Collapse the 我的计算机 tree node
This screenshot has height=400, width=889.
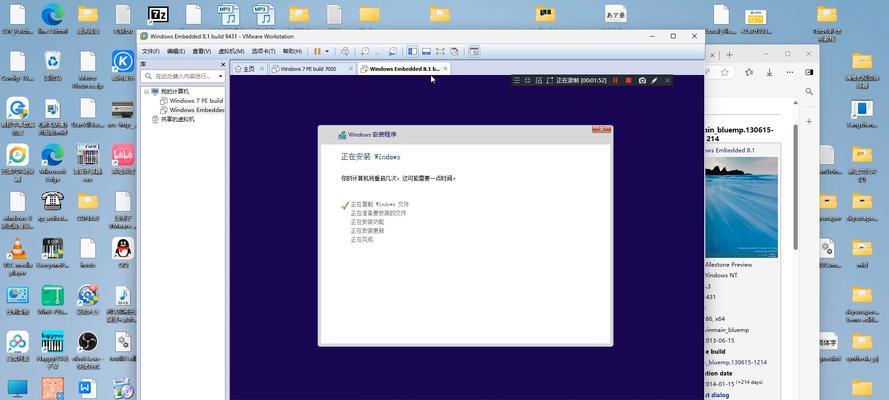(146, 91)
